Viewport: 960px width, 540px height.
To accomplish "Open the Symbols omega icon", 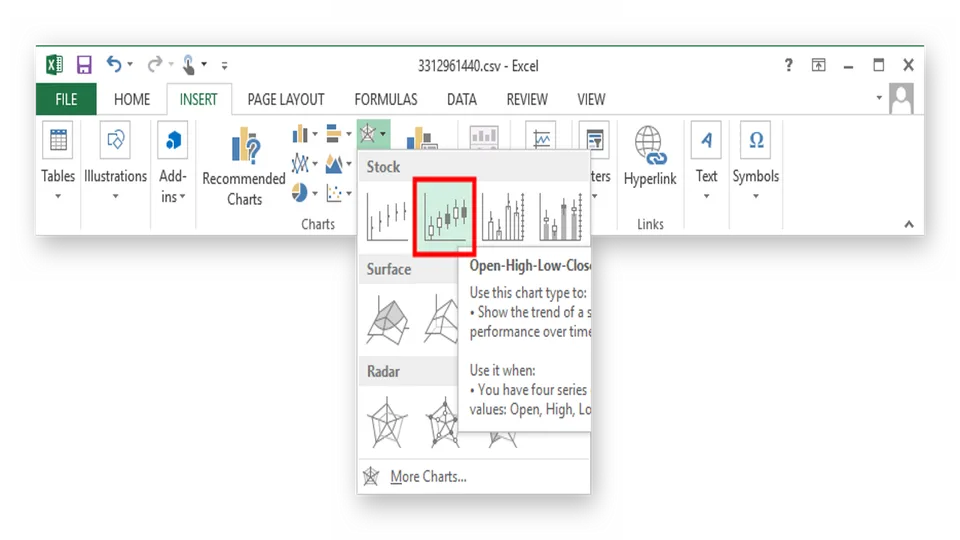I will tap(756, 140).
